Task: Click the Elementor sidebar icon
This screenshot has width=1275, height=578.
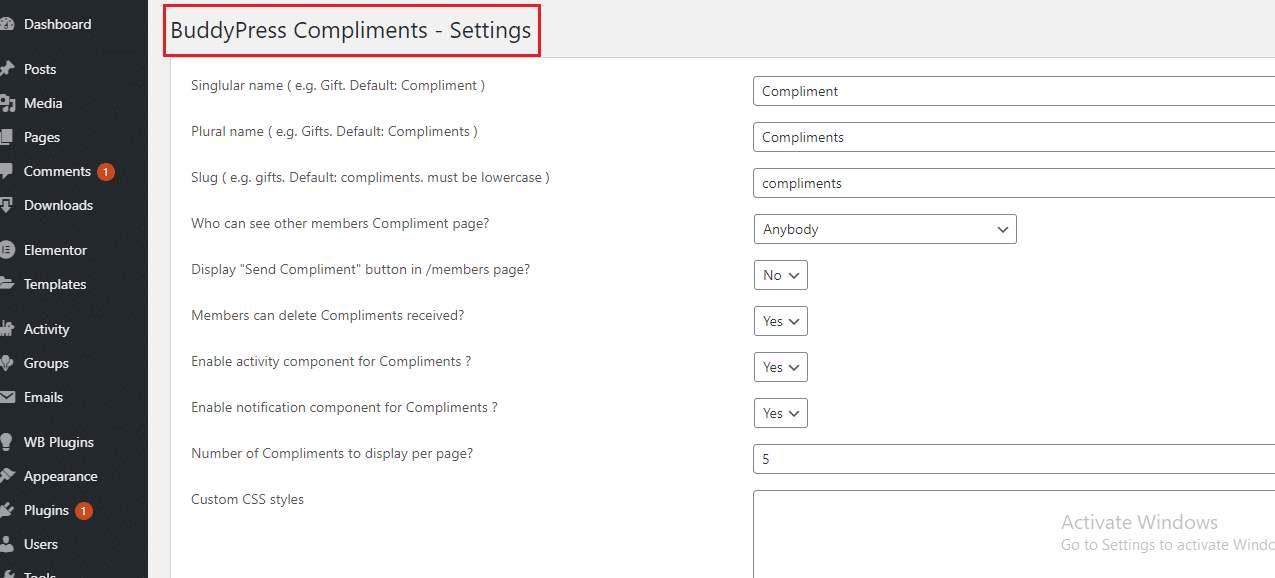Action: point(10,250)
